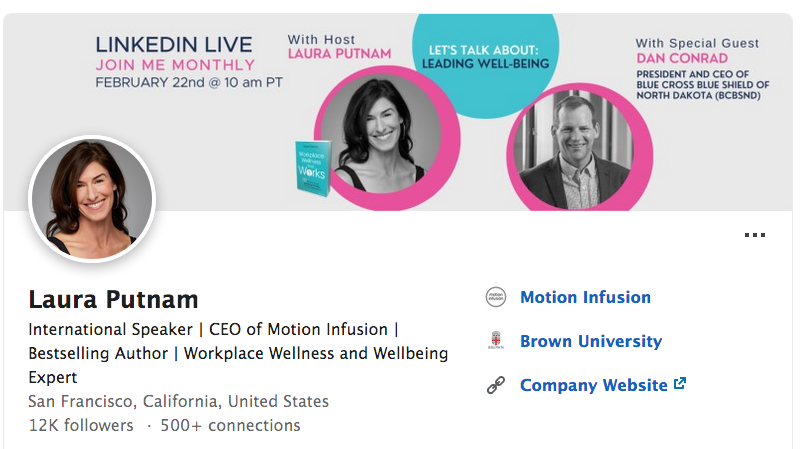Click the 12K followers count
This screenshot has width=800, height=449.
[80, 425]
